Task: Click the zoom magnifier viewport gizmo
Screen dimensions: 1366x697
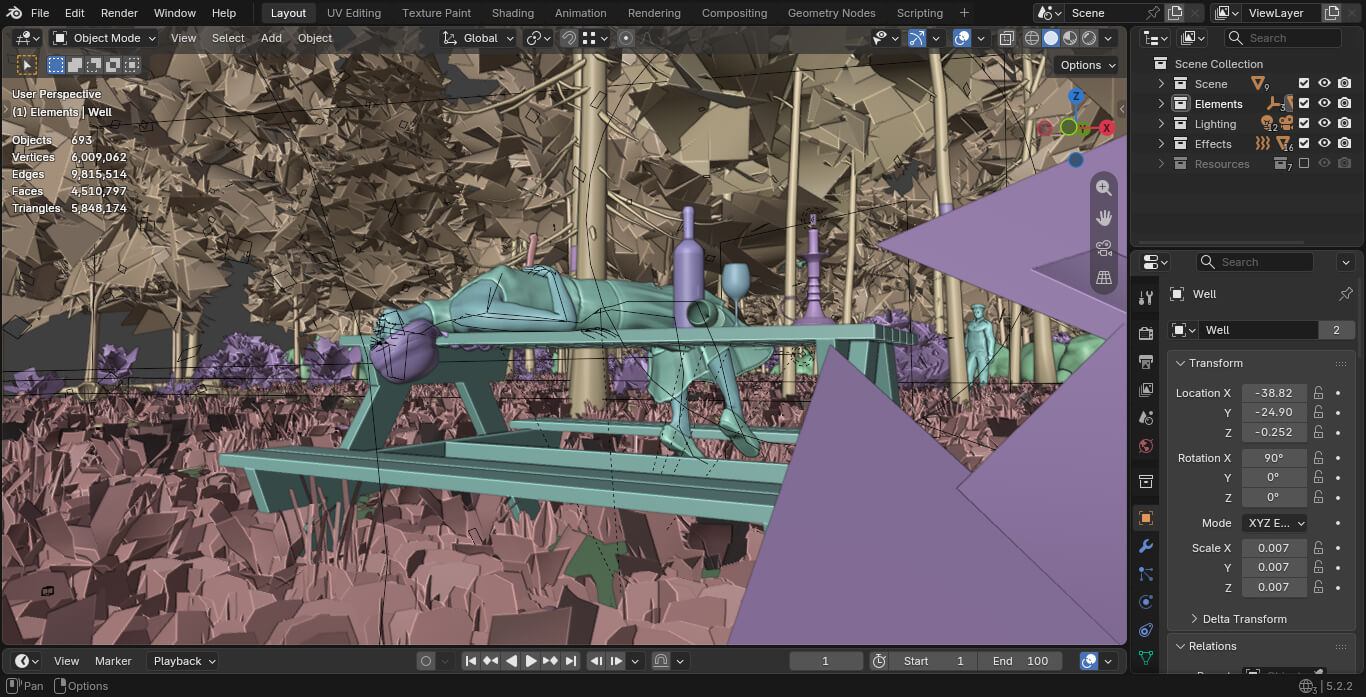Action: (1104, 187)
